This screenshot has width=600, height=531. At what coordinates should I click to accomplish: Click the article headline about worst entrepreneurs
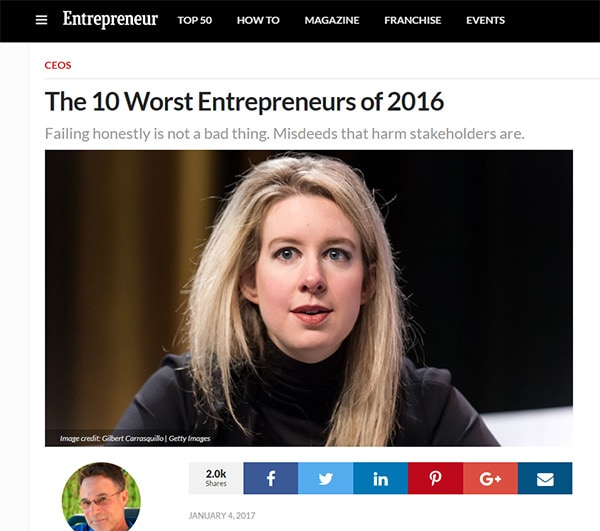[244, 102]
